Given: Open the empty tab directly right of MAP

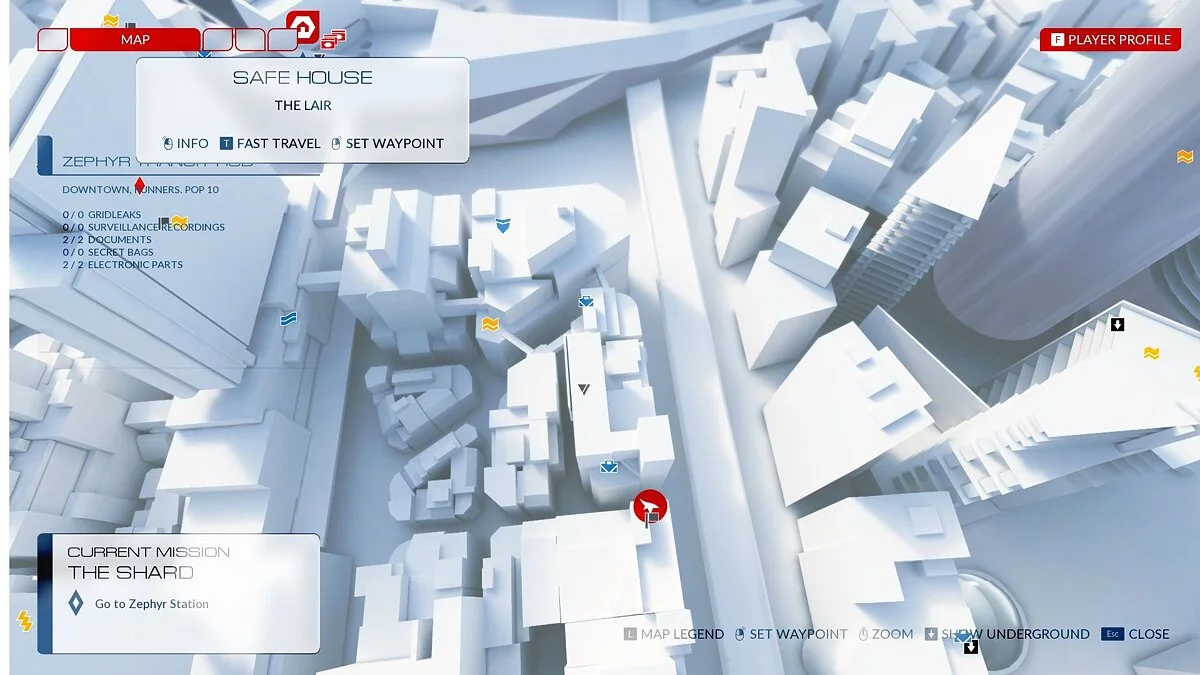Looking at the screenshot, I should [218, 40].
